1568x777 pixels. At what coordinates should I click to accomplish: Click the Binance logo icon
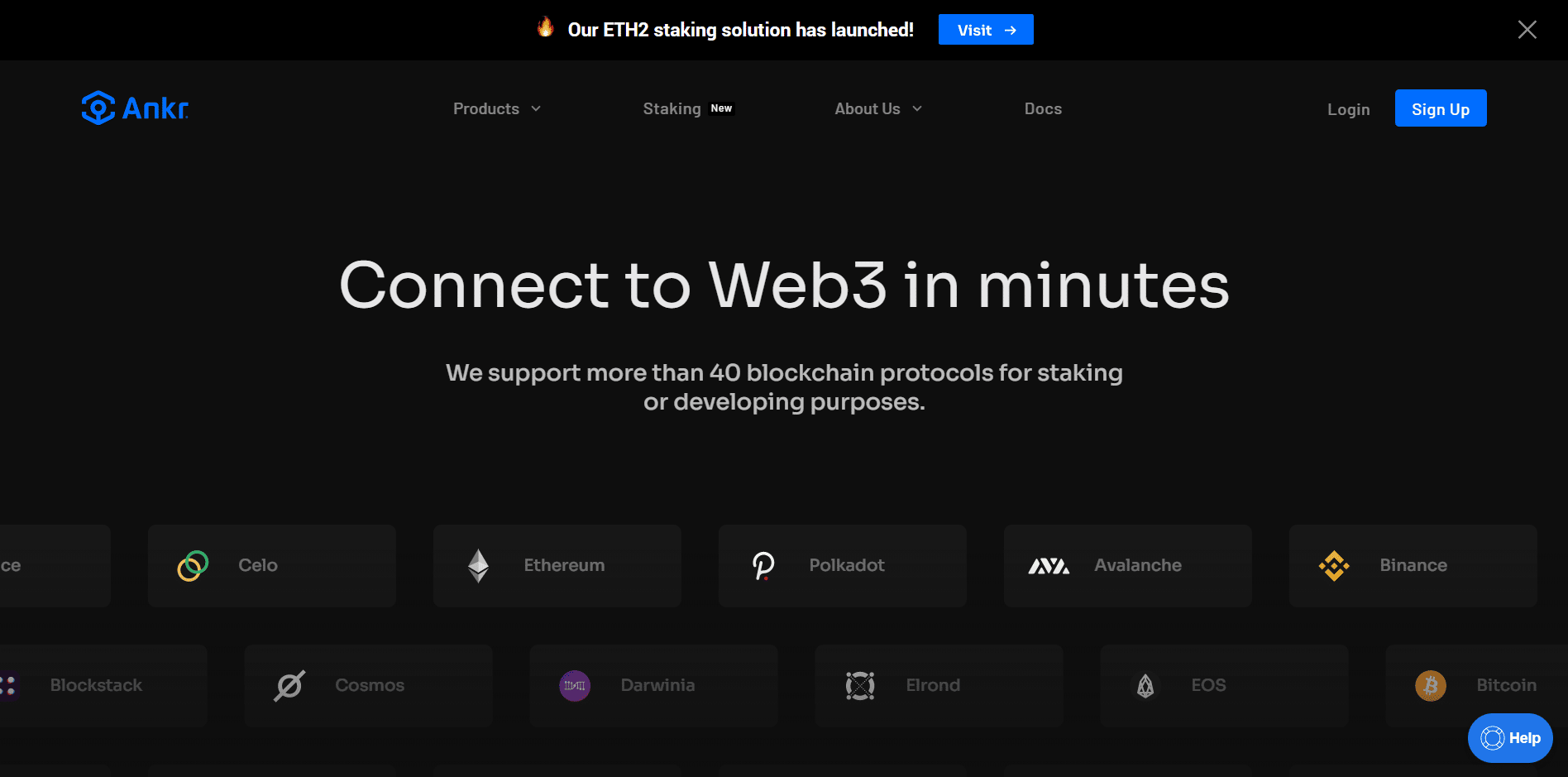[1334, 566]
